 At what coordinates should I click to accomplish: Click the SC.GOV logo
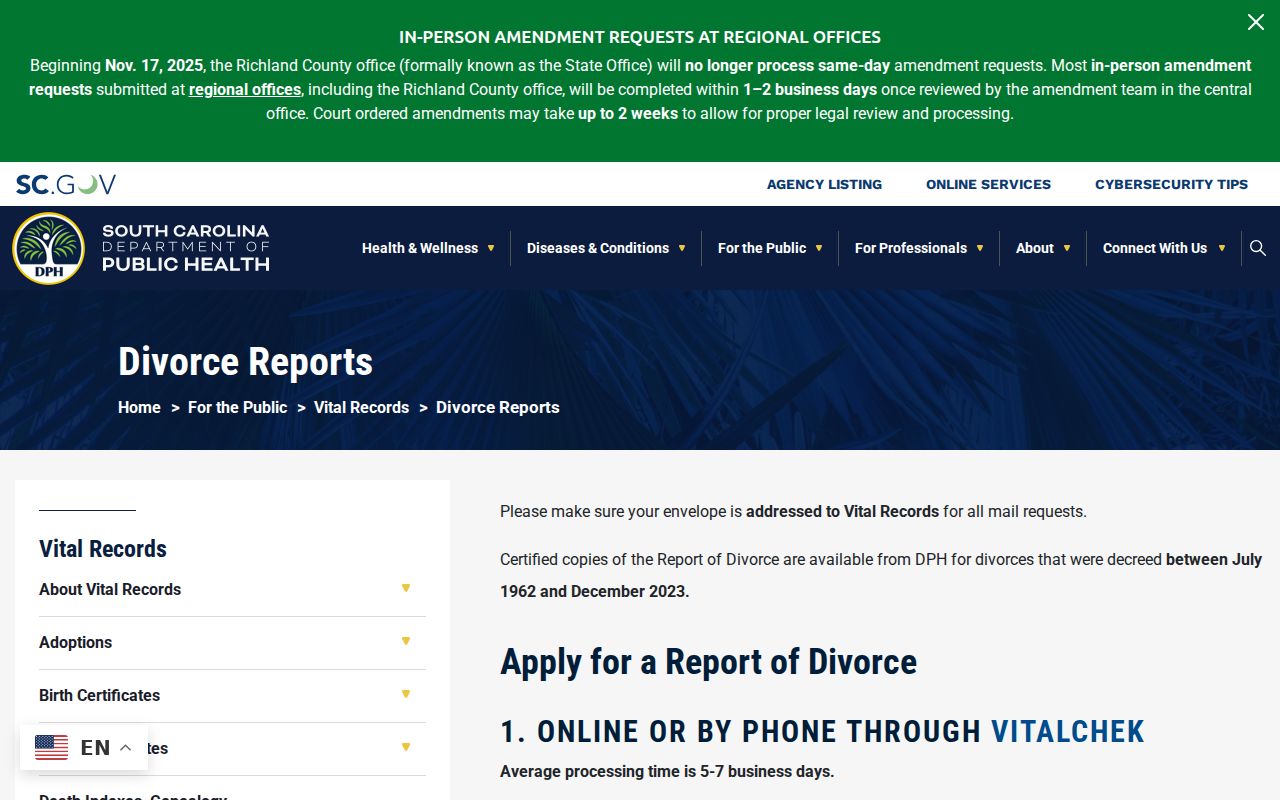click(x=66, y=184)
